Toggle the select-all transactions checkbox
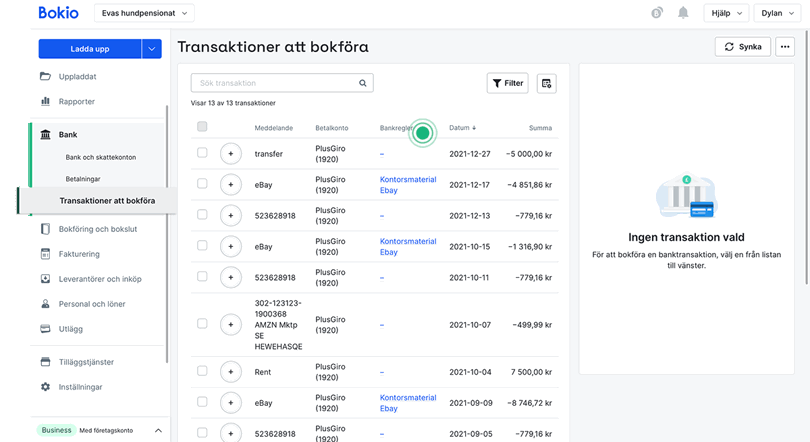 point(203,127)
